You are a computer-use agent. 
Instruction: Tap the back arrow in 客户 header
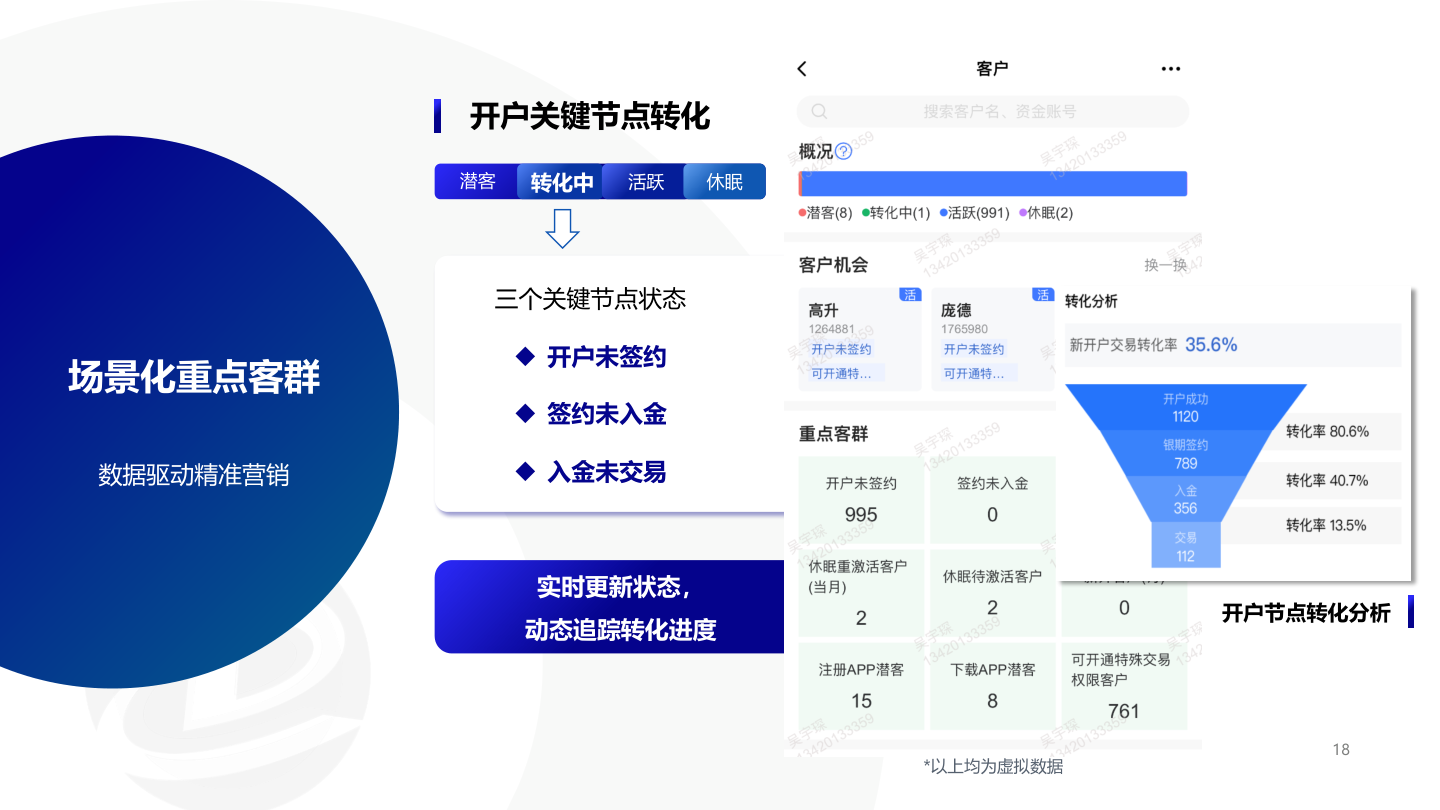[802, 68]
